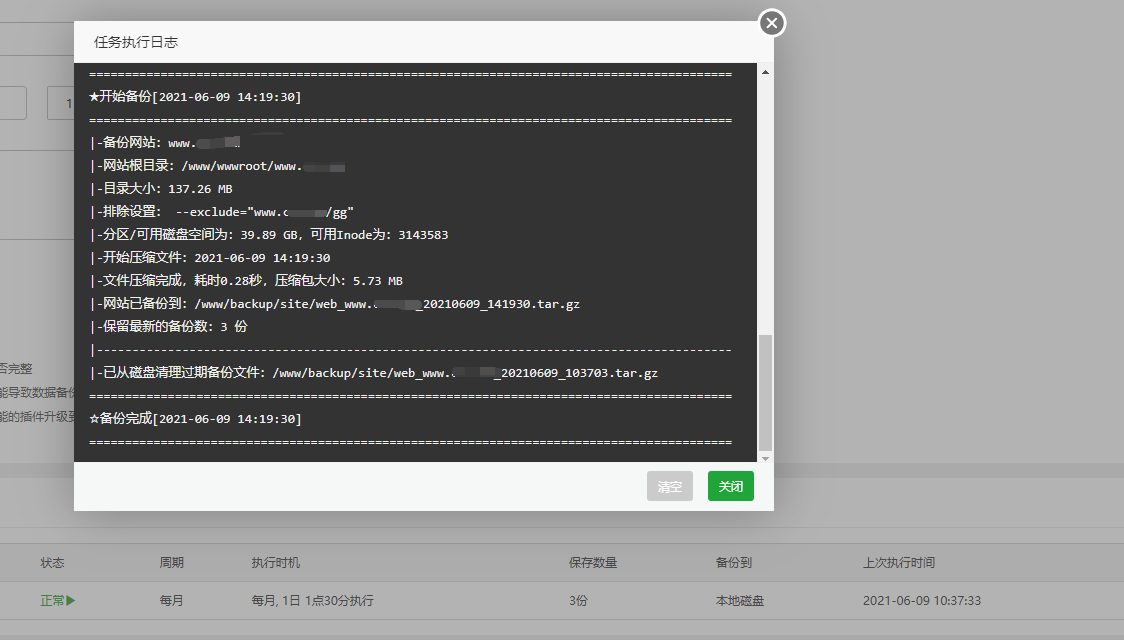The width and height of the screenshot is (1124, 640).
Task: Click the 每月 cell in task row
Action: pos(171,601)
